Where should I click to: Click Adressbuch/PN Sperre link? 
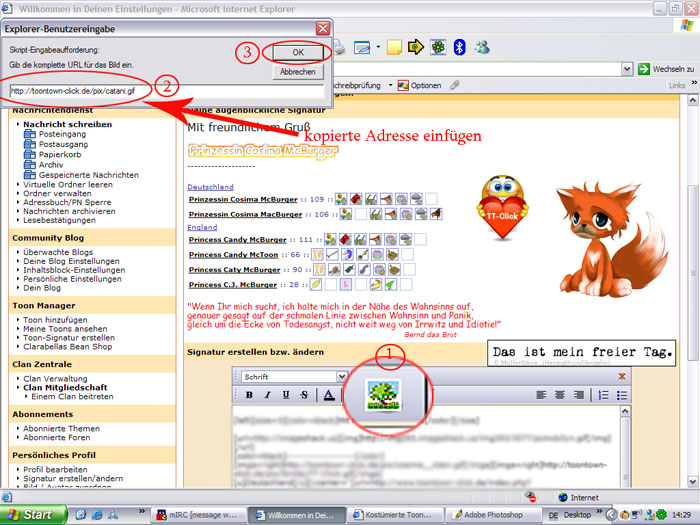[67, 202]
